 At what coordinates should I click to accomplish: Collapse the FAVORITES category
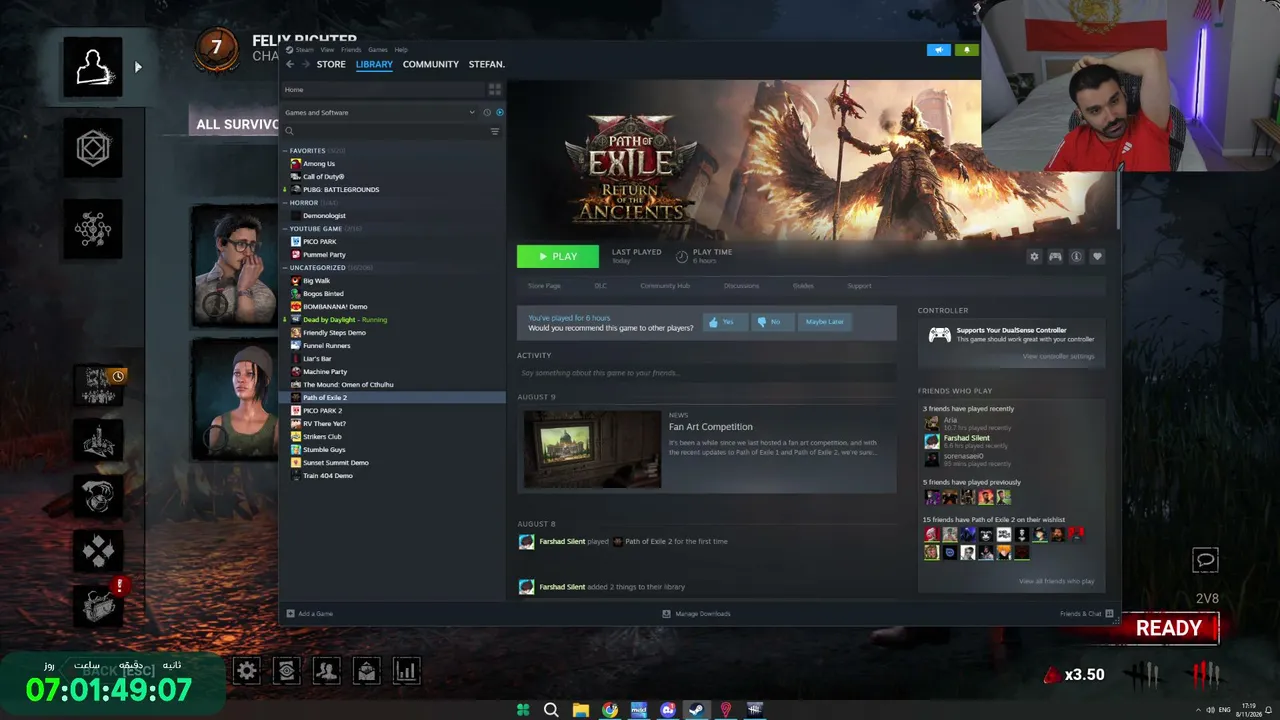(x=285, y=151)
